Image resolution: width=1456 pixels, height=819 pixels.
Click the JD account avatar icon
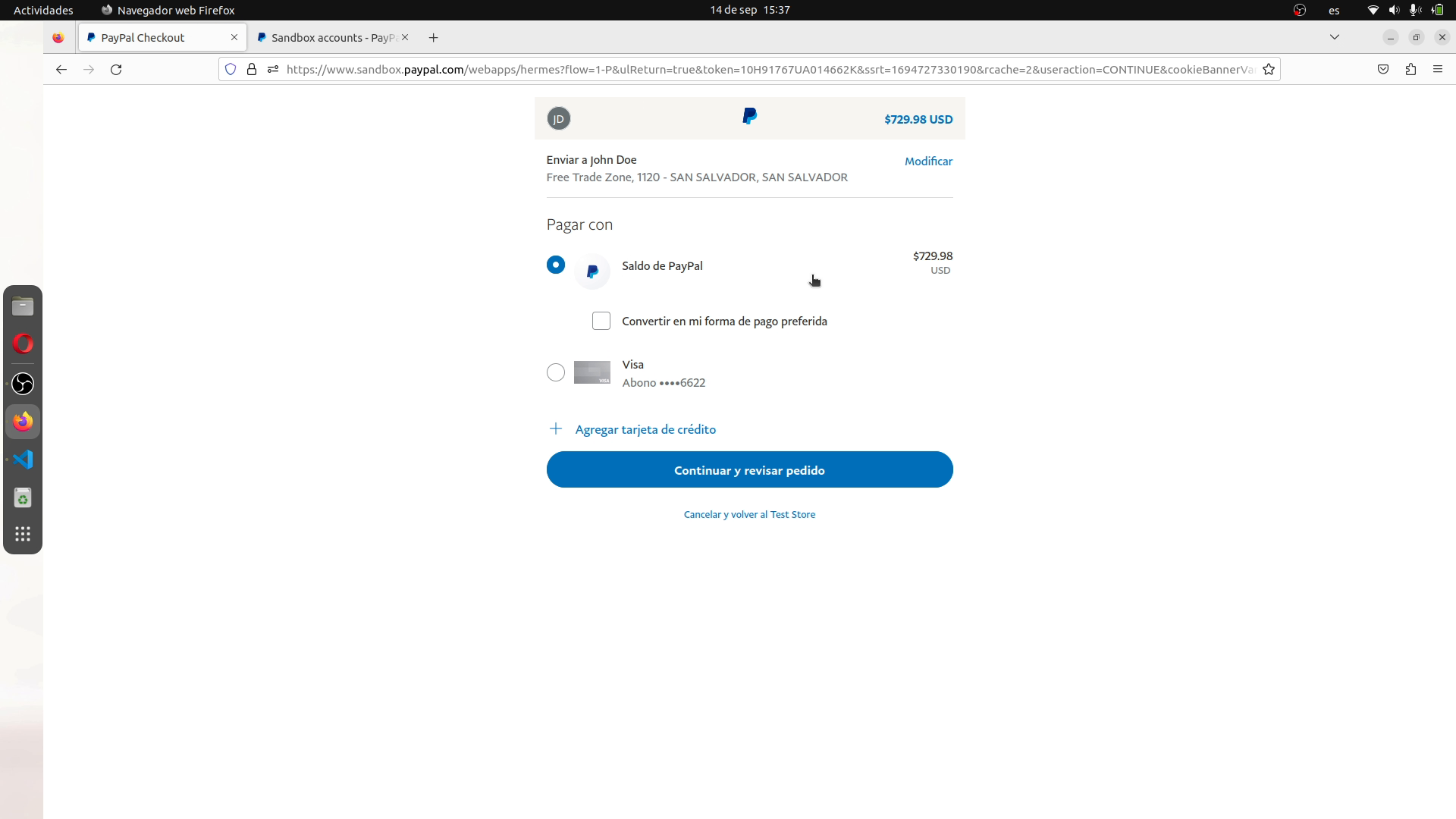(x=559, y=118)
